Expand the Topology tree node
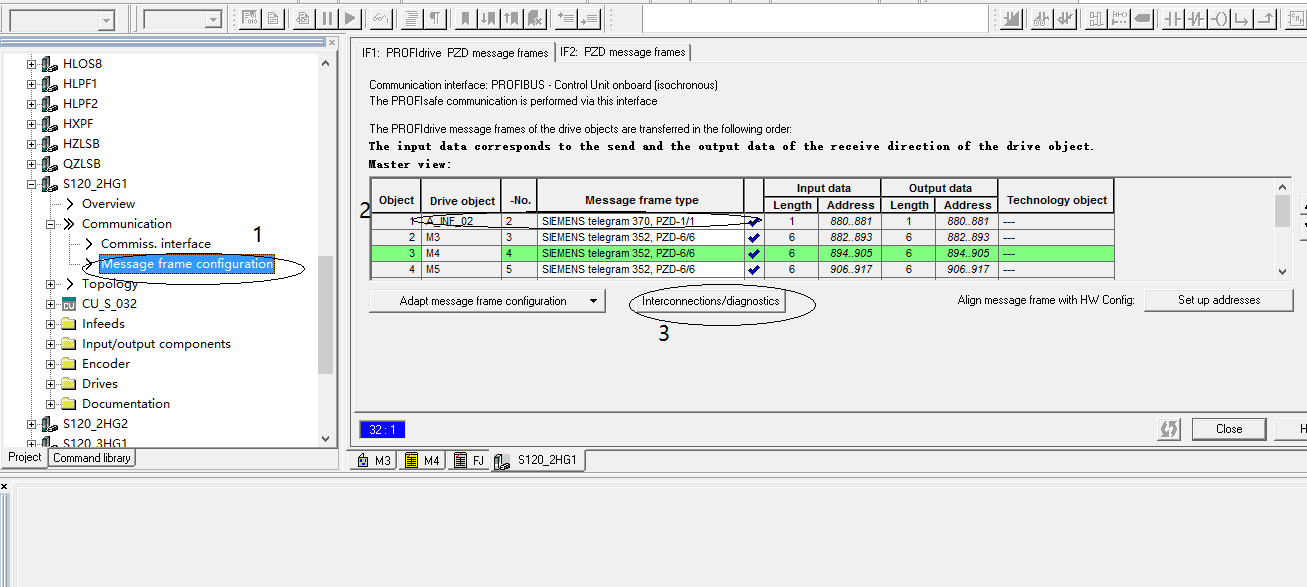Image resolution: width=1307 pixels, height=587 pixels. 51,284
